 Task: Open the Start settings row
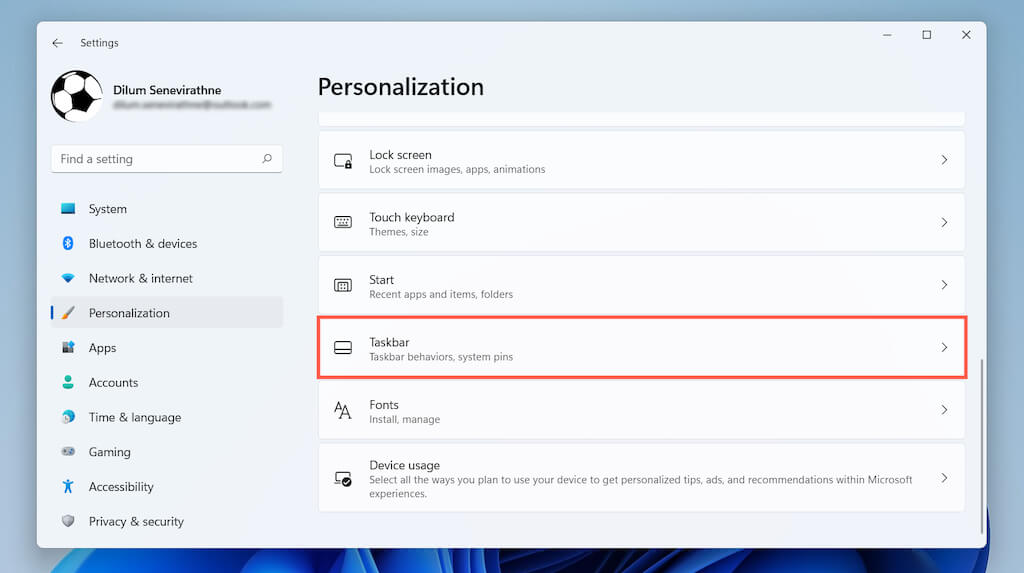pos(641,285)
